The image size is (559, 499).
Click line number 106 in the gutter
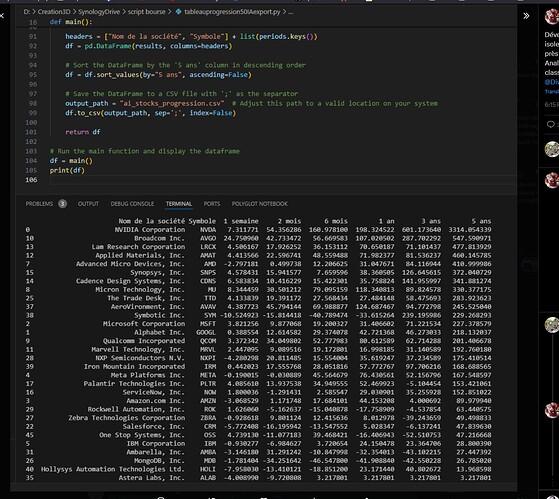31,180
